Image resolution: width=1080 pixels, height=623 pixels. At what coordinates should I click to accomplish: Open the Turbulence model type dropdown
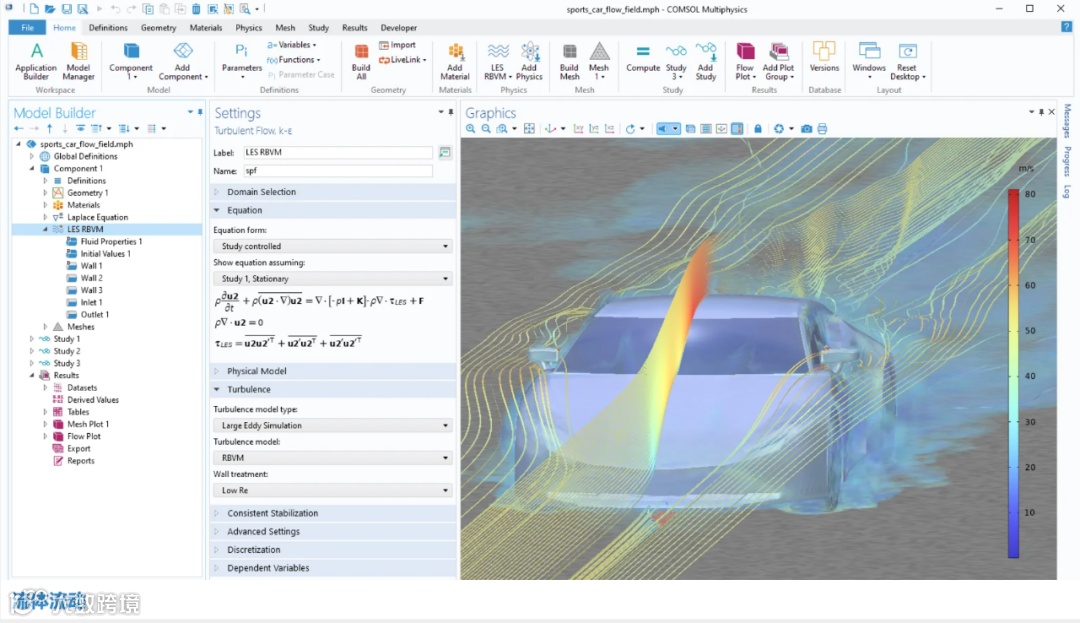(333, 425)
